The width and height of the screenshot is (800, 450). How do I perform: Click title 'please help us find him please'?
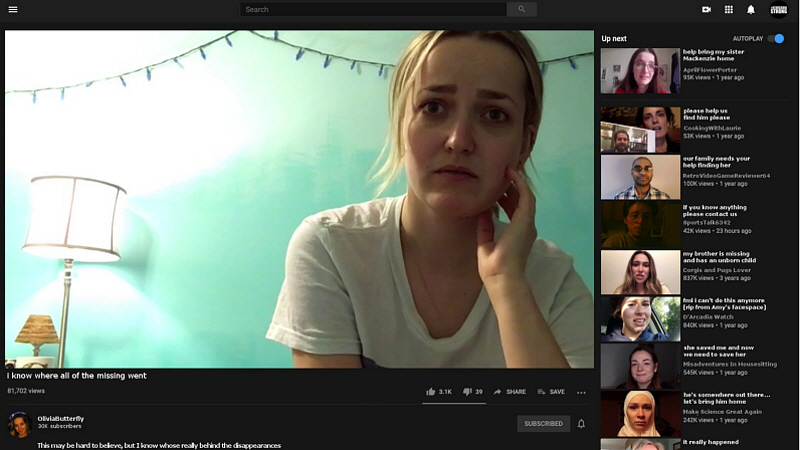[x=707, y=114]
